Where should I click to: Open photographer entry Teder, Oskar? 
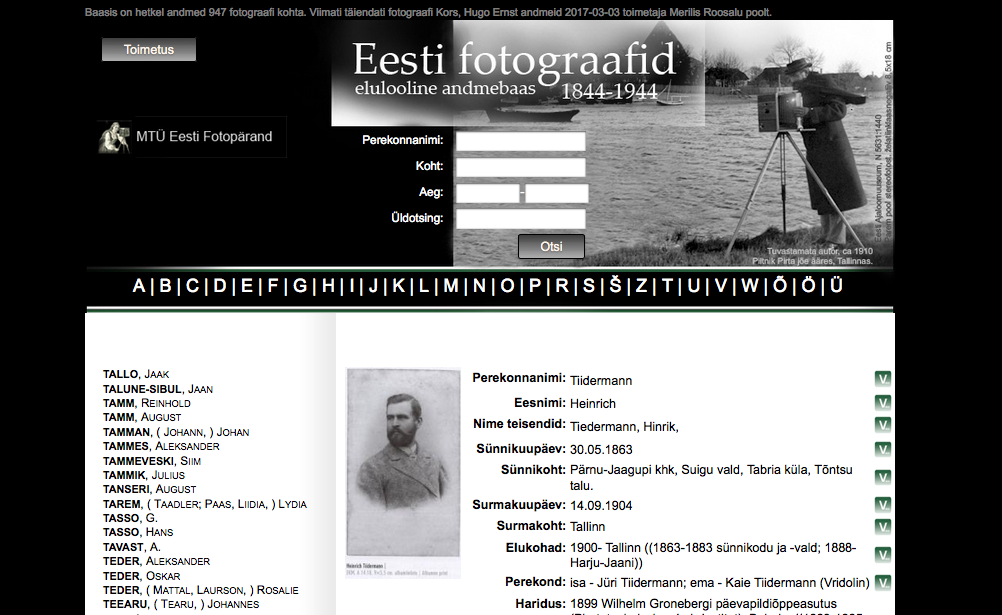click(142, 575)
